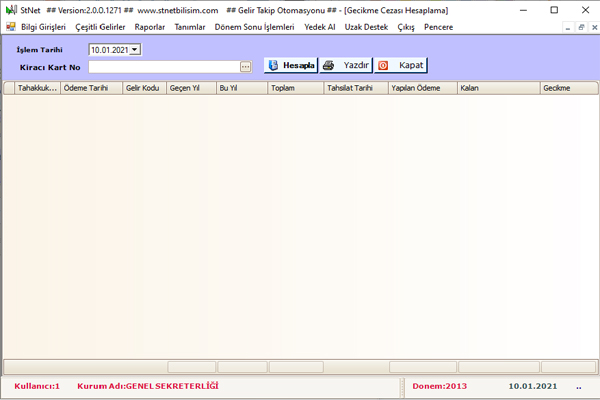This screenshot has height=400, width=600.
Task: Open the Pencere menu
Action: (439, 27)
